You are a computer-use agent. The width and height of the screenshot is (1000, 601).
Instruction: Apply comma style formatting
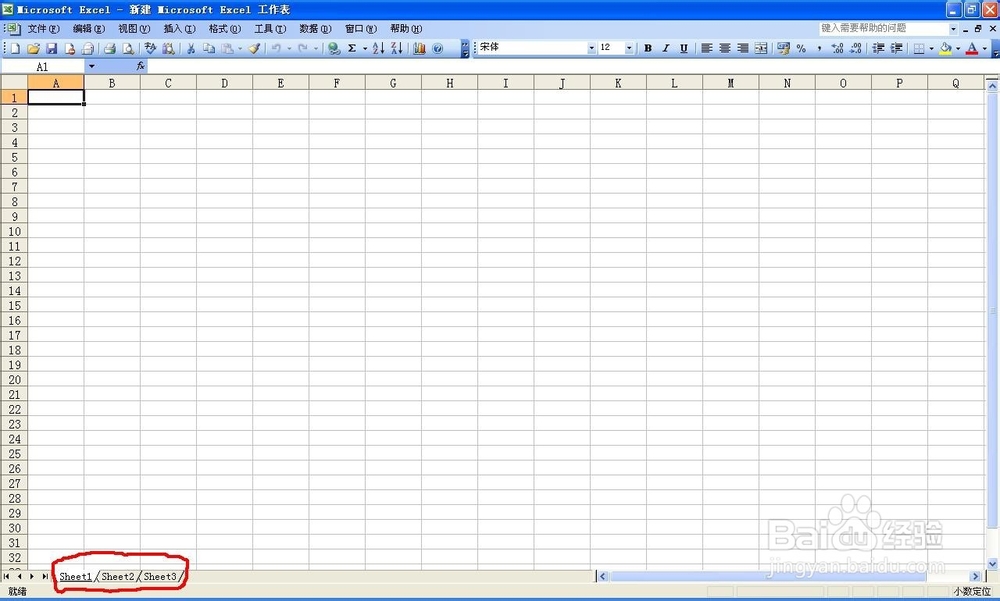(x=819, y=48)
